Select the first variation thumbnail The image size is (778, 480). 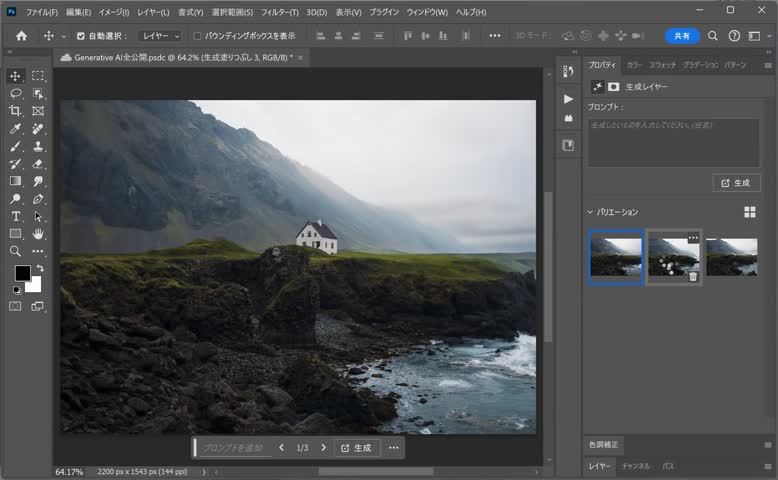[x=616, y=257]
